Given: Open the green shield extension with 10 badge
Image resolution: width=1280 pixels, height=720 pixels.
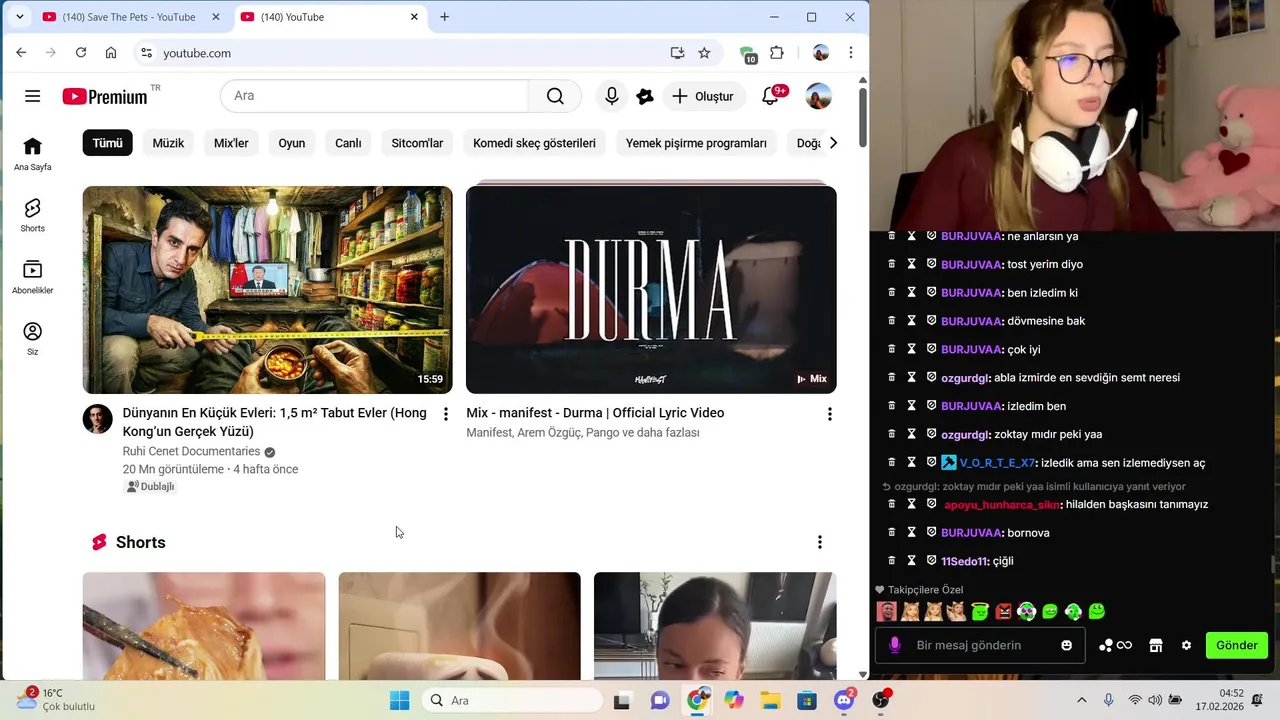Looking at the screenshot, I should (x=748, y=54).
